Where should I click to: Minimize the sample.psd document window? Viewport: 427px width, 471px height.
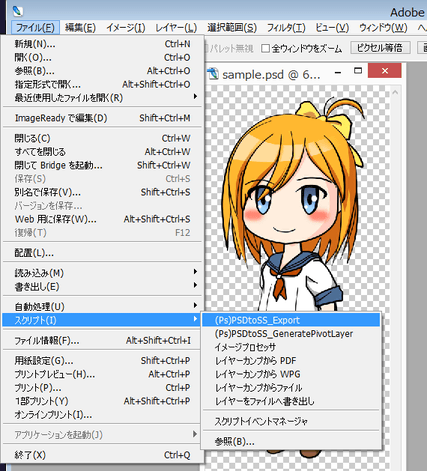[338, 71]
